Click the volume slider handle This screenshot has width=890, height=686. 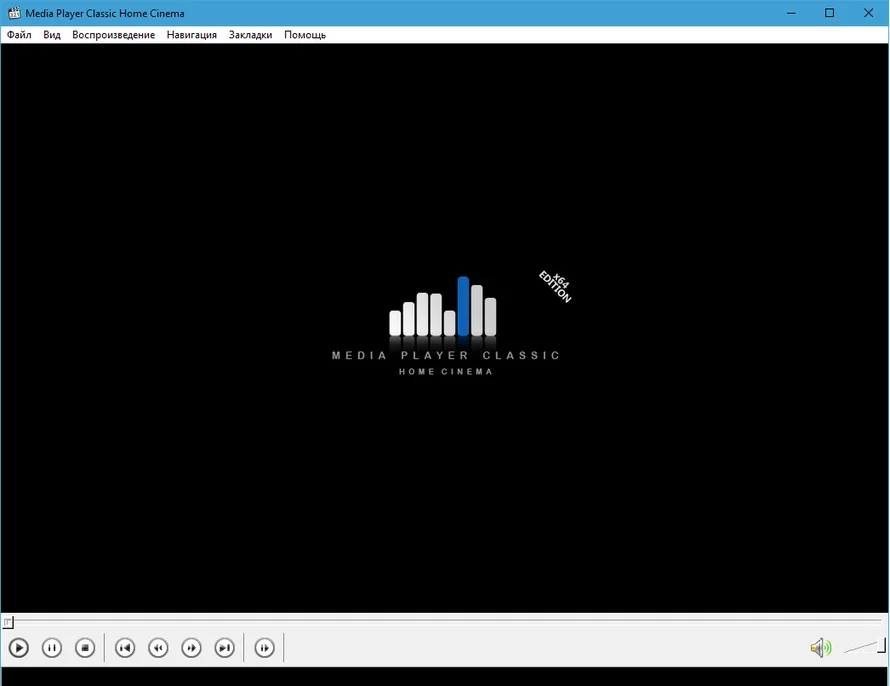click(x=881, y=645)
